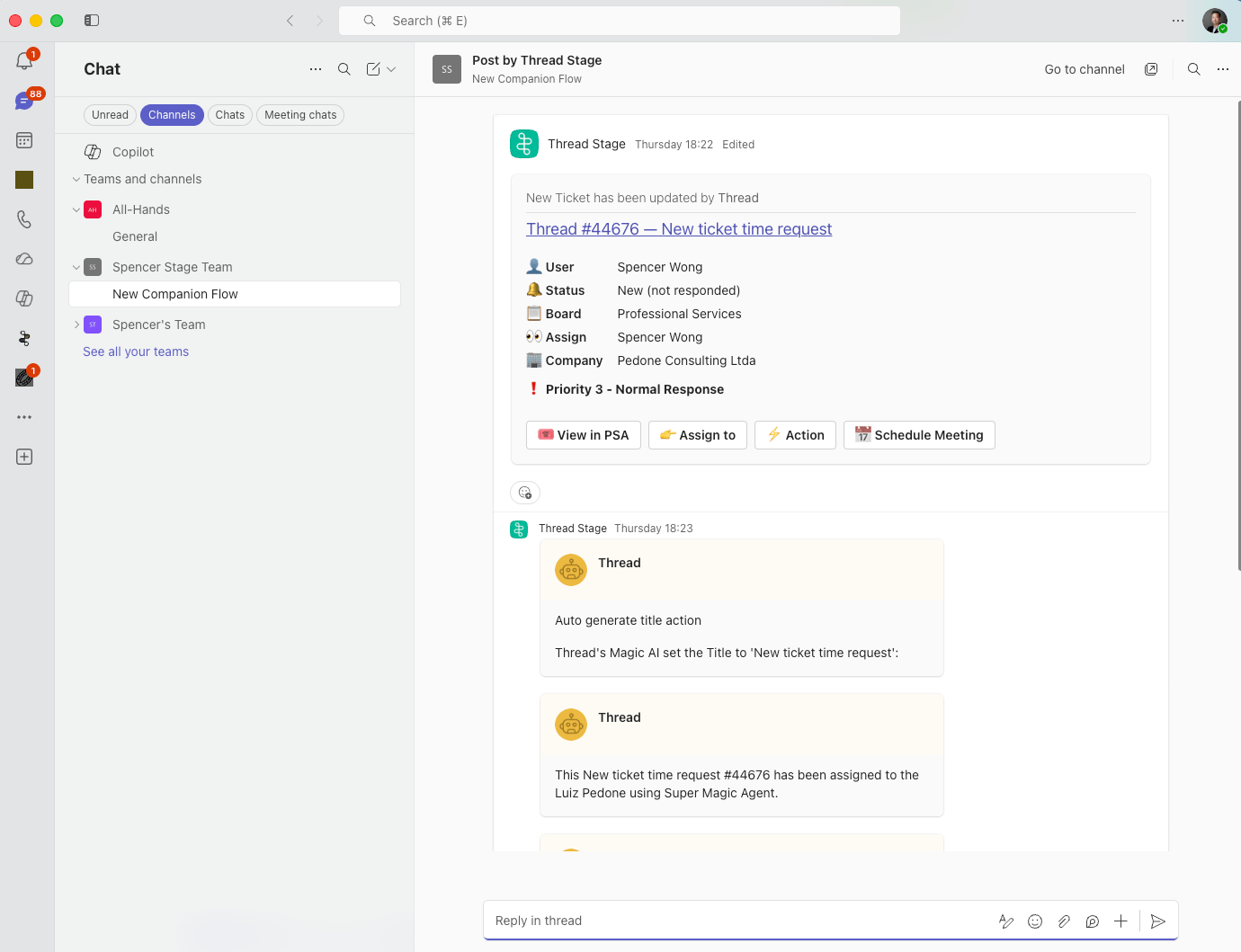Image resolution: width=1241 pixels, height=952 pixels.
Task: Open Settings and more ellipsis at top
Action: [1178, 21]
